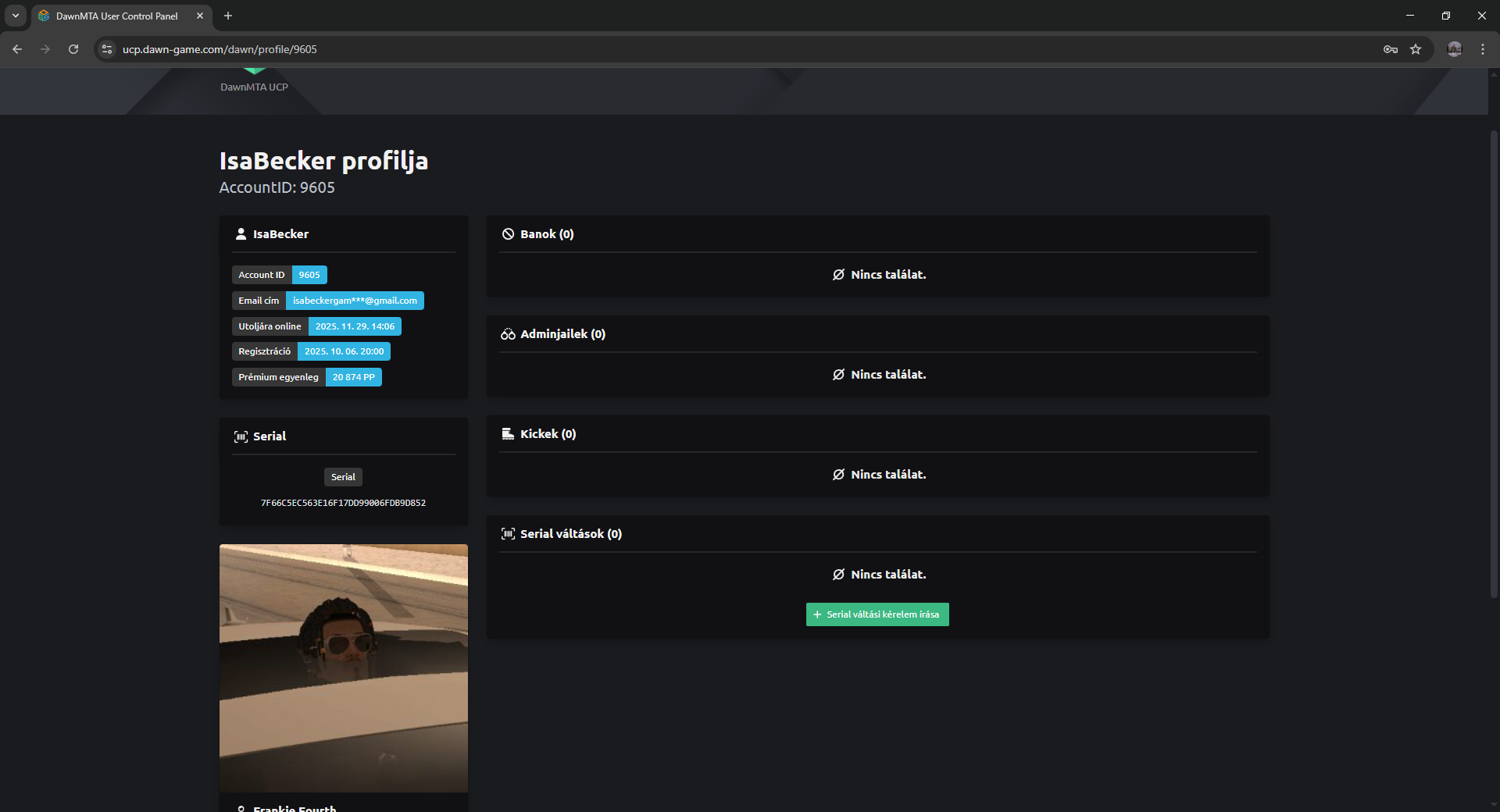Image resolution: width=1500 pixels, height=812 pixels.
Task: Click the glasses icon next to Adminjailek
Action: pos(508,333)
